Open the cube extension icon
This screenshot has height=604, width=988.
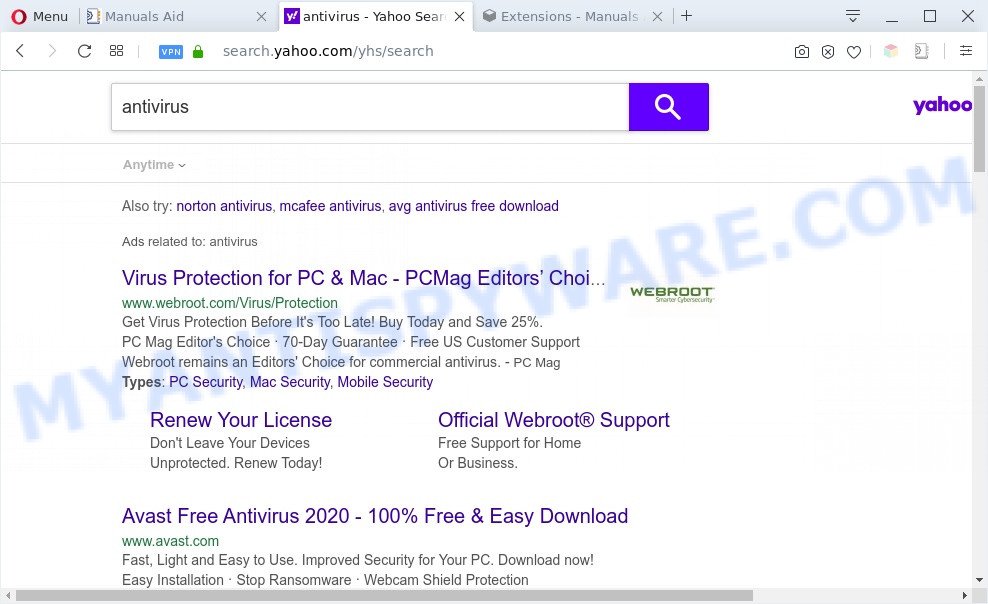pos(890,51)
